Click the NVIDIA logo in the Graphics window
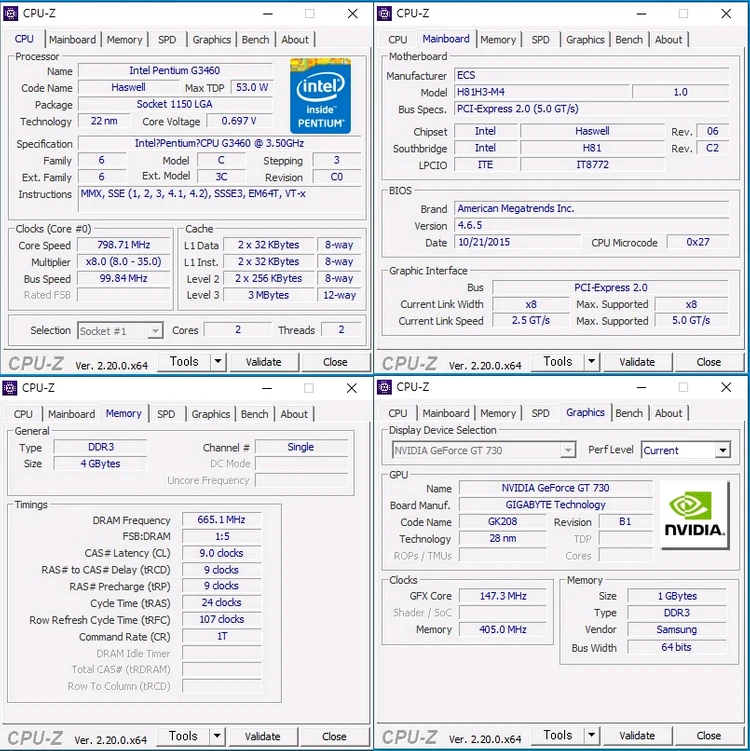This screenshot has width=750, height=751. (694, 515)
